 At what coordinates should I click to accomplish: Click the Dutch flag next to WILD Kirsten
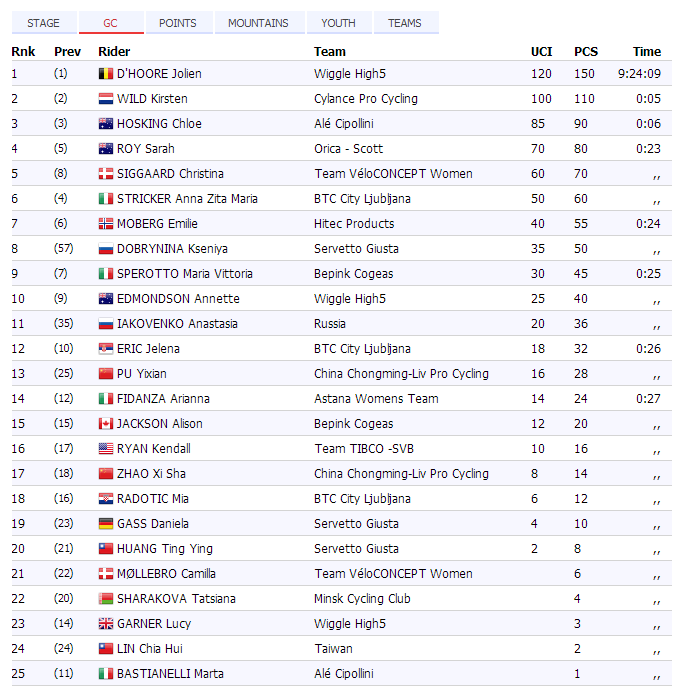coord(105,99)
